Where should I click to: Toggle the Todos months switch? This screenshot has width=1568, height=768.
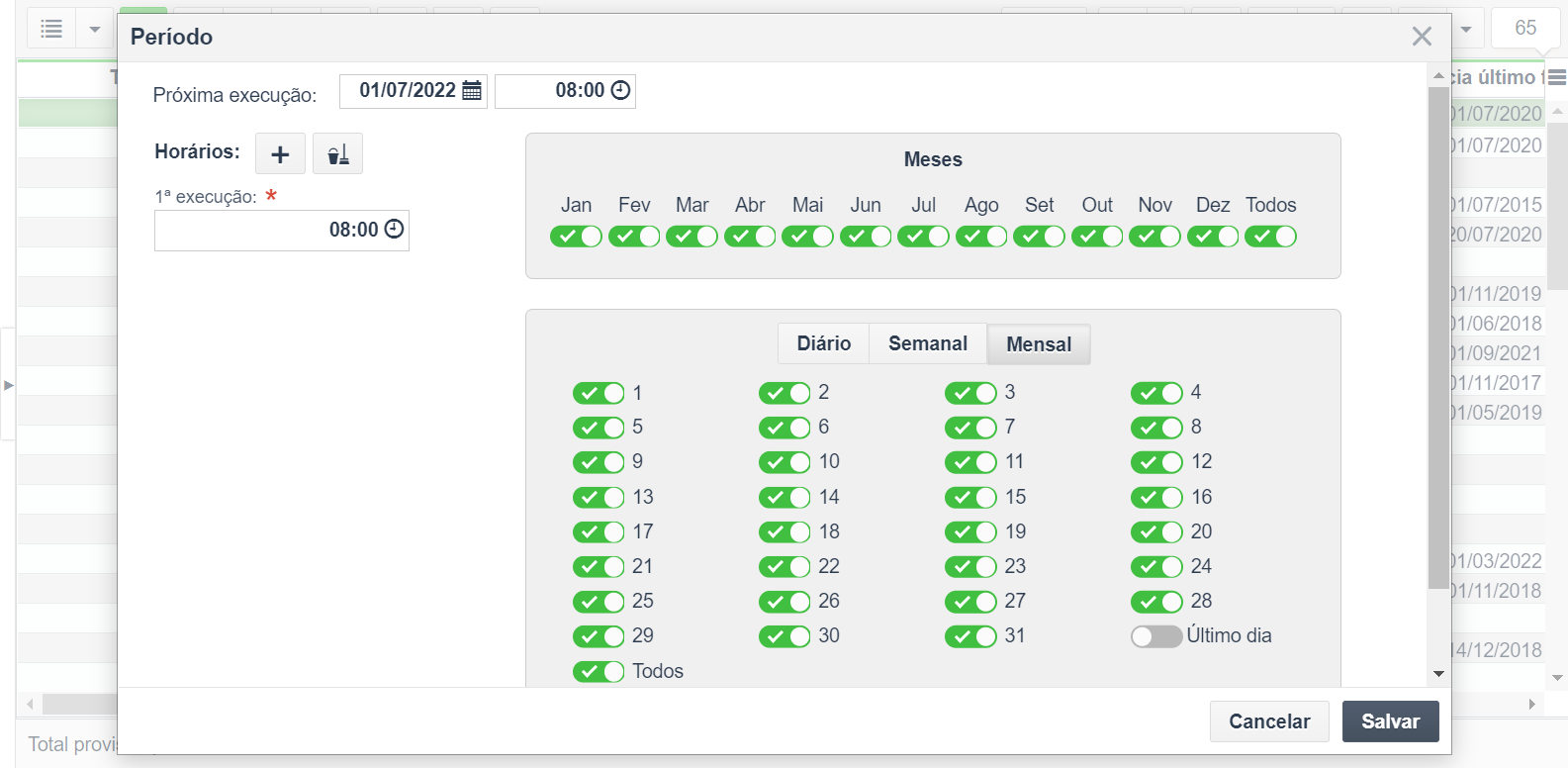(1270, 237)
